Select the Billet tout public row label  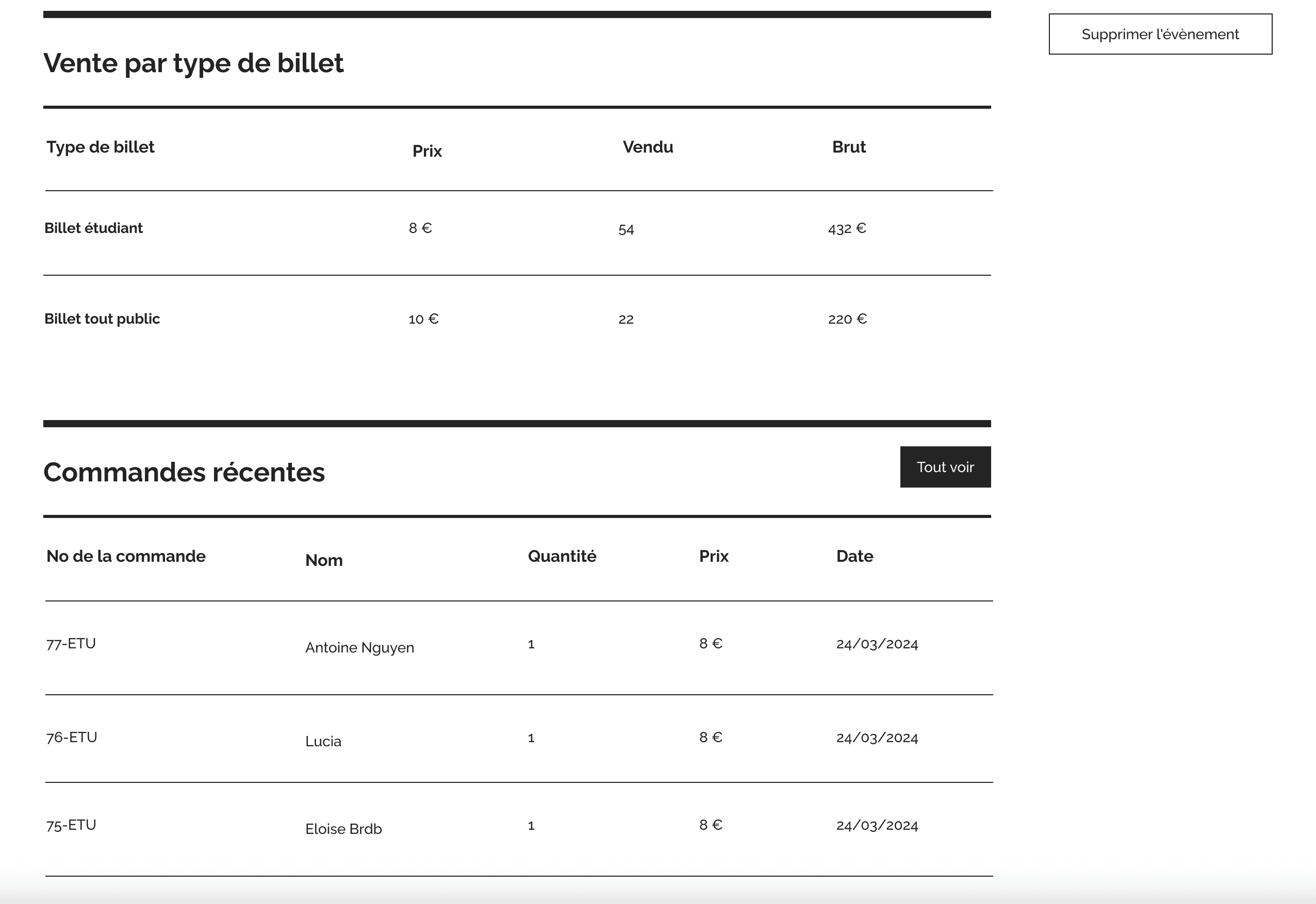point(102,319)
